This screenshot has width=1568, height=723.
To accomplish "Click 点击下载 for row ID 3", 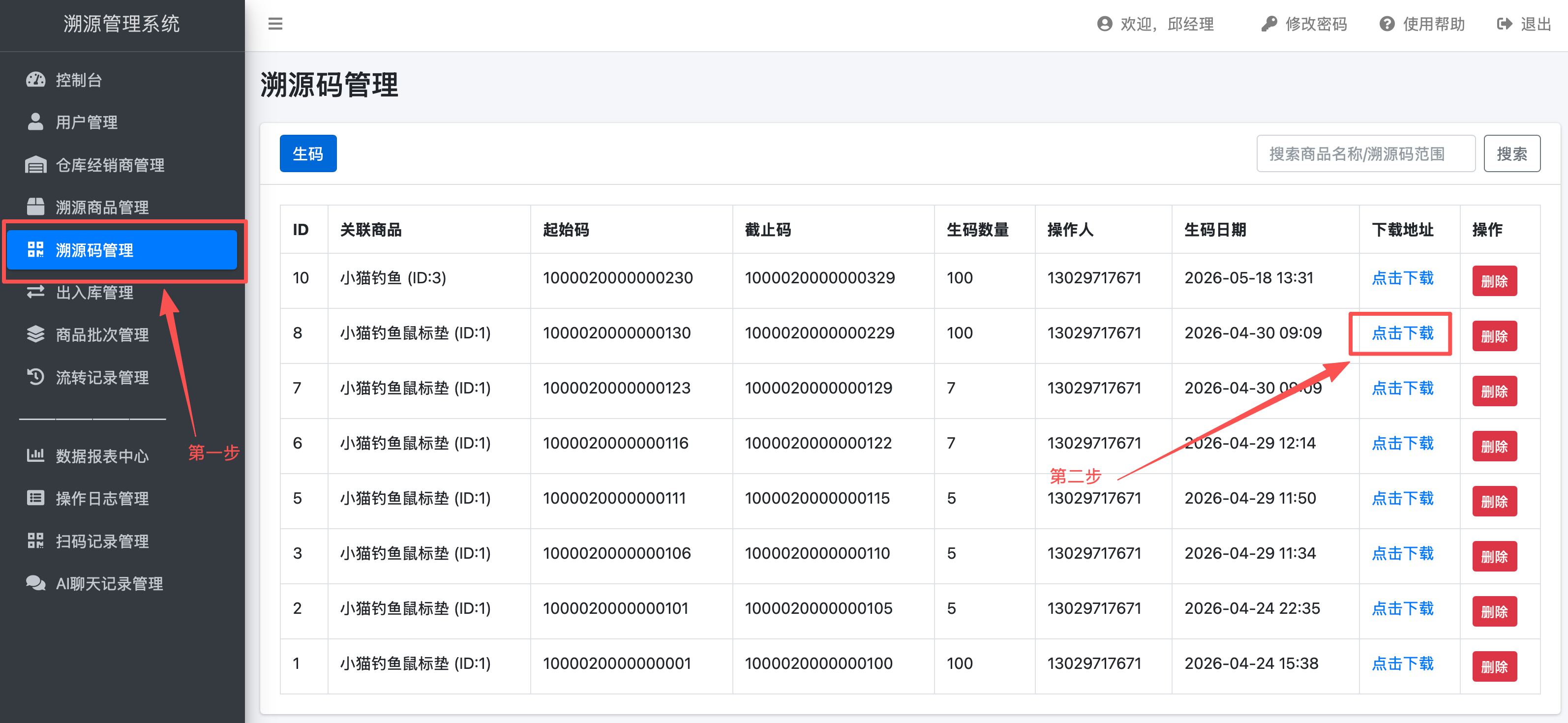I will pyautogui.click(x=1402, y=553).
